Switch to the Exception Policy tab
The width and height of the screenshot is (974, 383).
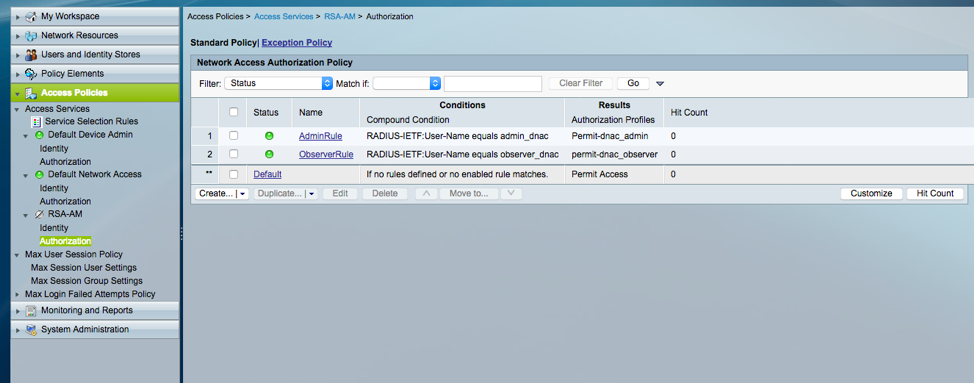[297, 43]
